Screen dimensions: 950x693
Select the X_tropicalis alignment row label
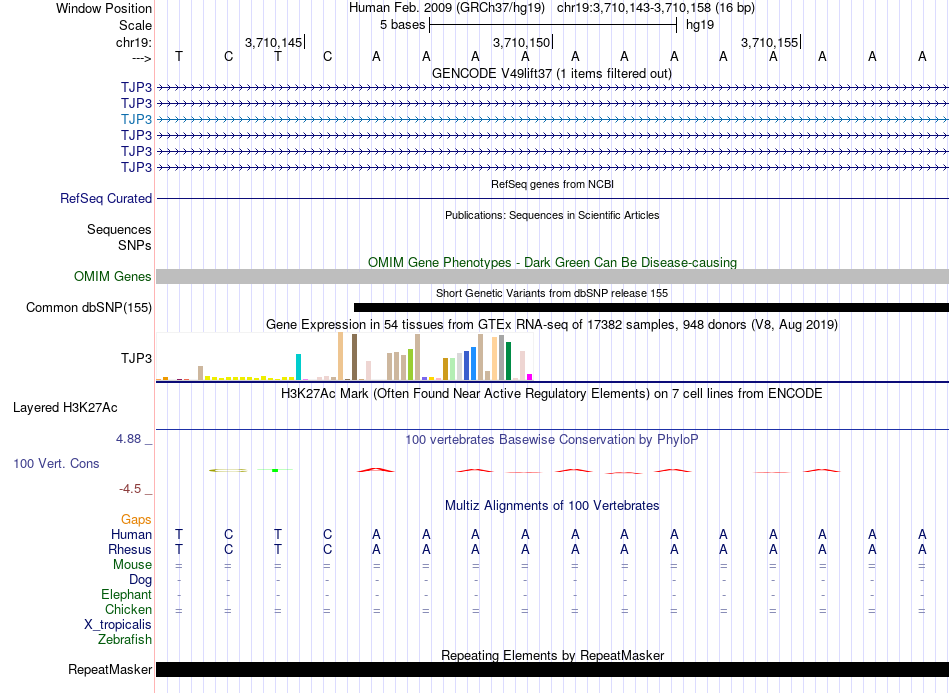(118, 625)
